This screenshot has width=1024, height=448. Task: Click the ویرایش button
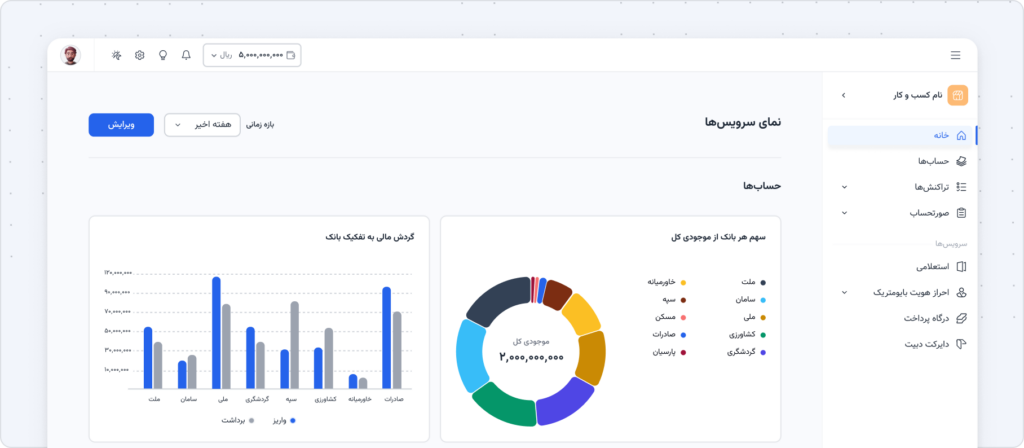[121, 125]
